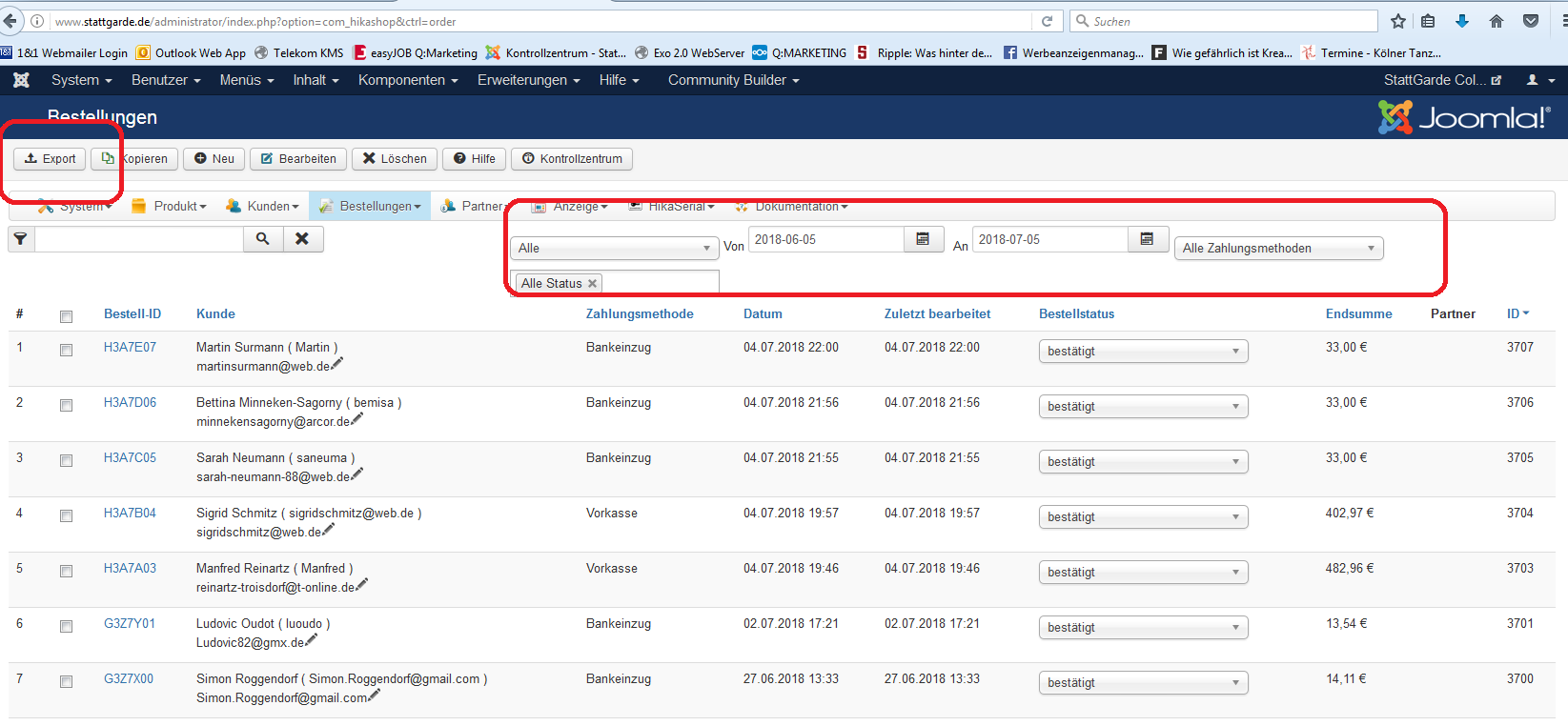Click into the order search text field
The height and width of the screenshot is (726, 1568).
139,239
